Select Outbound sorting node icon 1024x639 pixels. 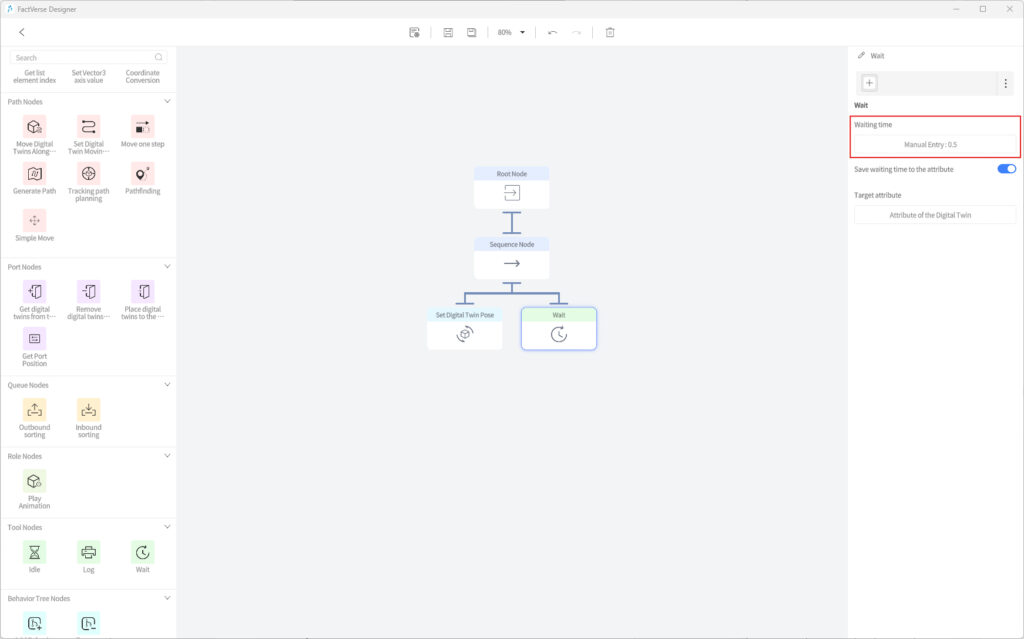35,410
